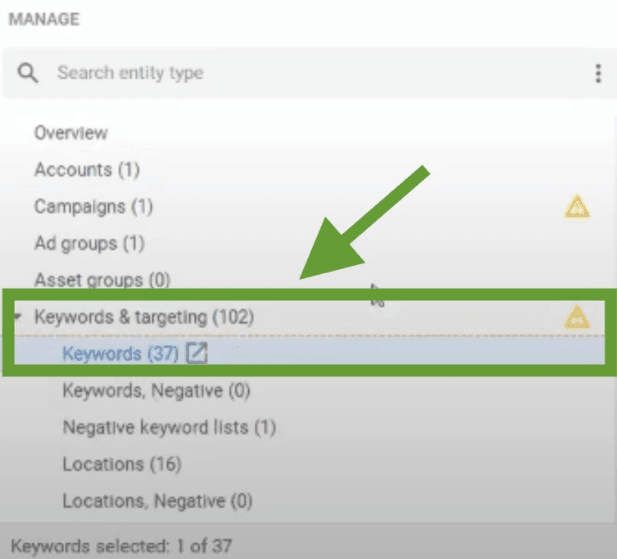
Task: Open the three-dot more options menu
Action: (x=598, y=73)
